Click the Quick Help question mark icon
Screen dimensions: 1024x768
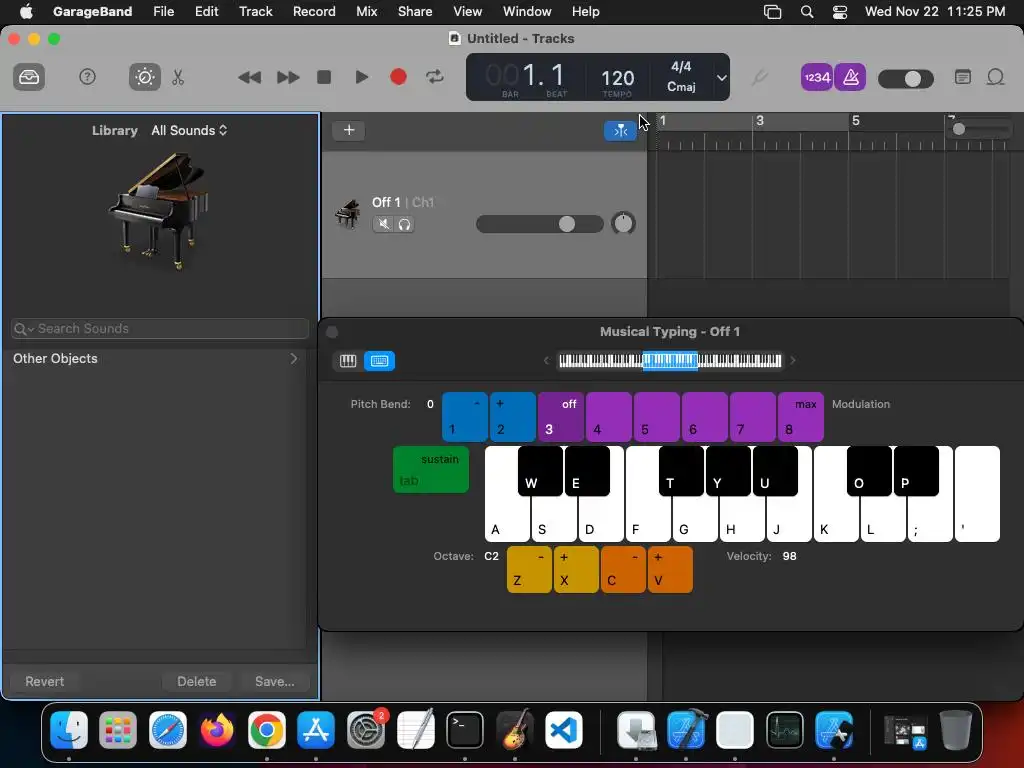[87, 77]
